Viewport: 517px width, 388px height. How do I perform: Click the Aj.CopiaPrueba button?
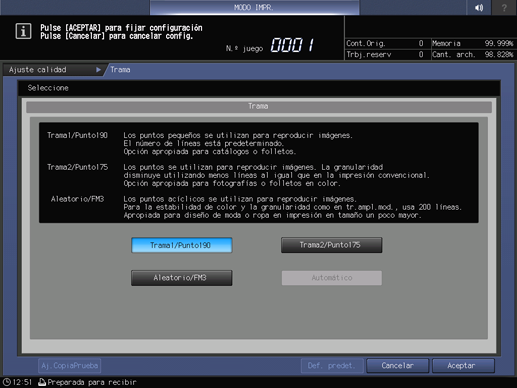[70, 366]
